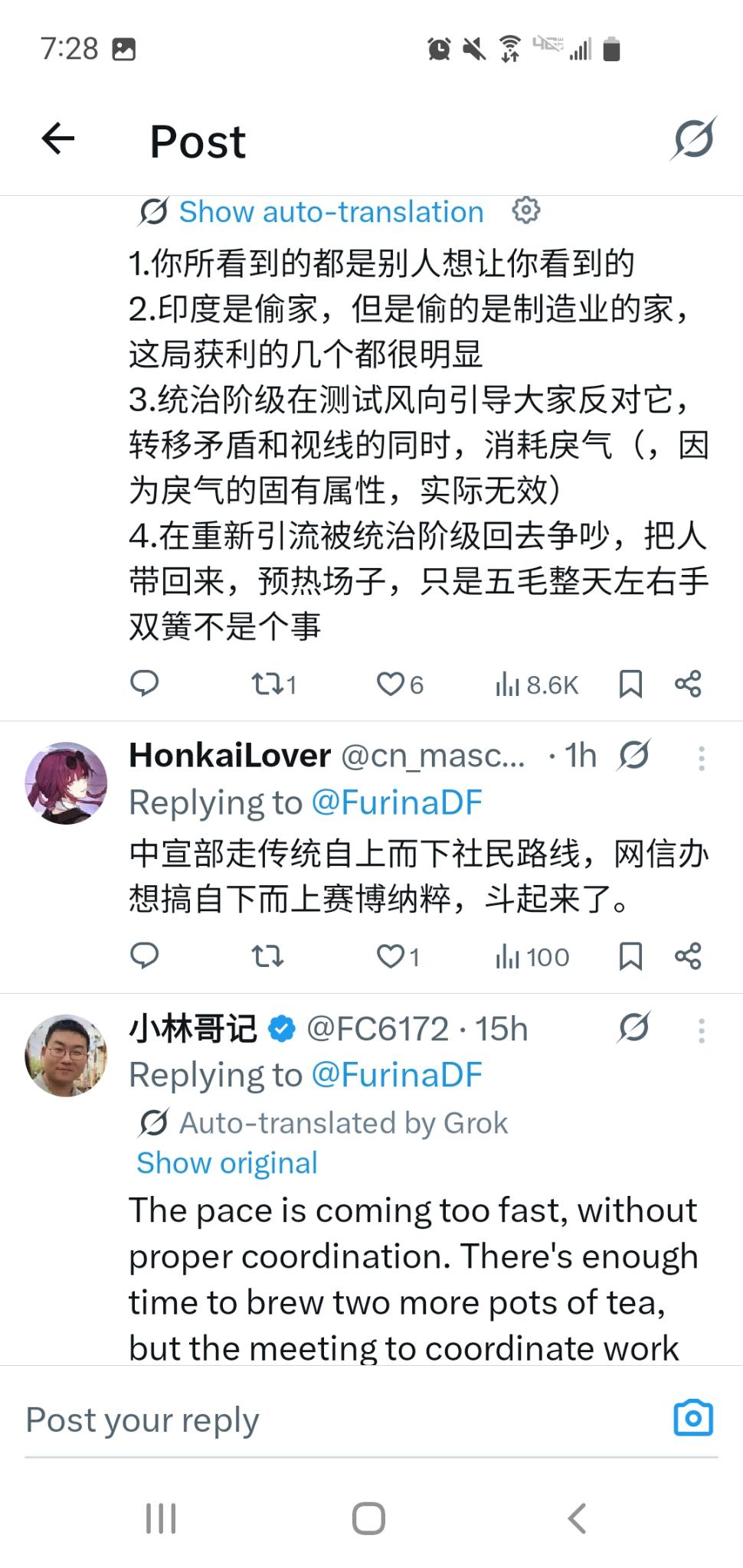Share the post with 8.6K views
Screen dimensions: 743x1568
(x=688, y=684)
